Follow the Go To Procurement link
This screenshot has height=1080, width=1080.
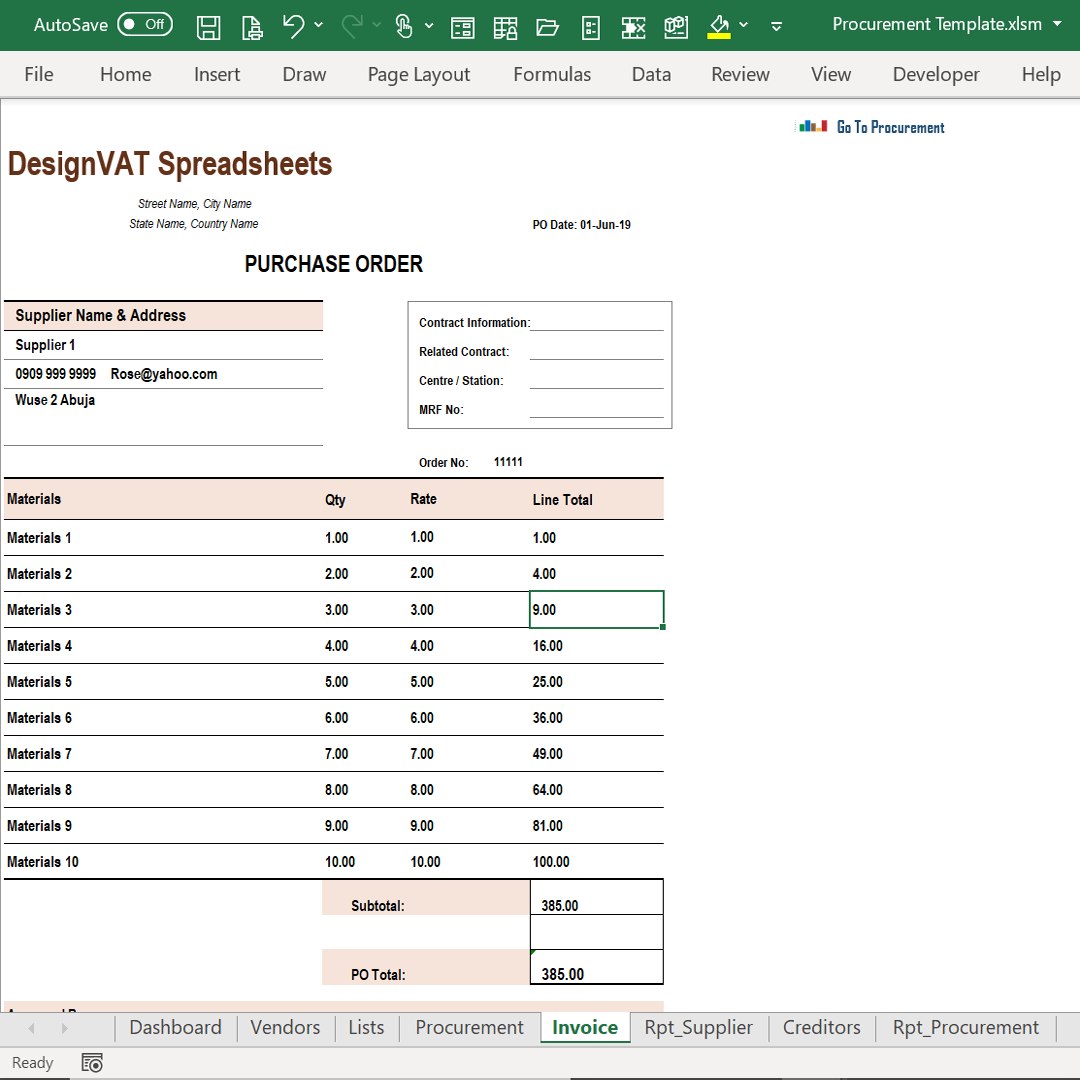(891, 126)
